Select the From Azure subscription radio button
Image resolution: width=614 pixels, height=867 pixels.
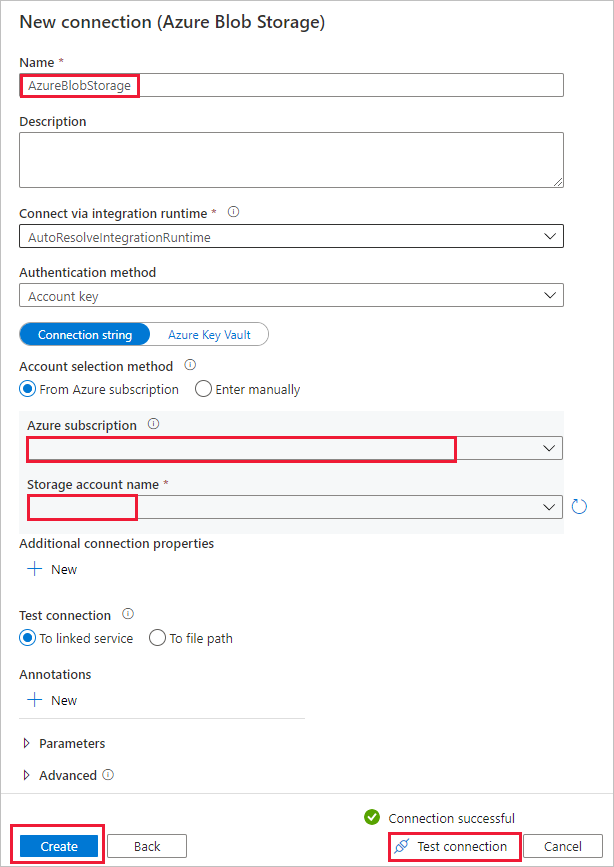[x=28, y=389]
